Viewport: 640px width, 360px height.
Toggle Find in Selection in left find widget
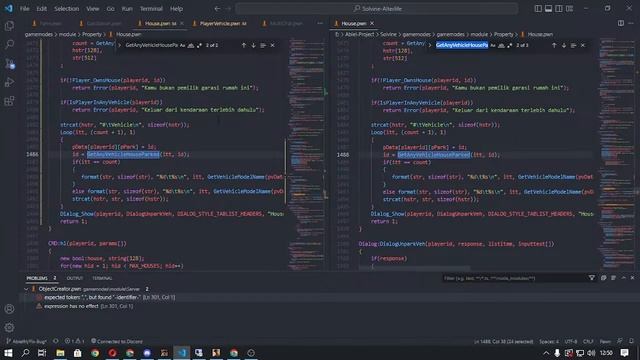coord(263,45)
